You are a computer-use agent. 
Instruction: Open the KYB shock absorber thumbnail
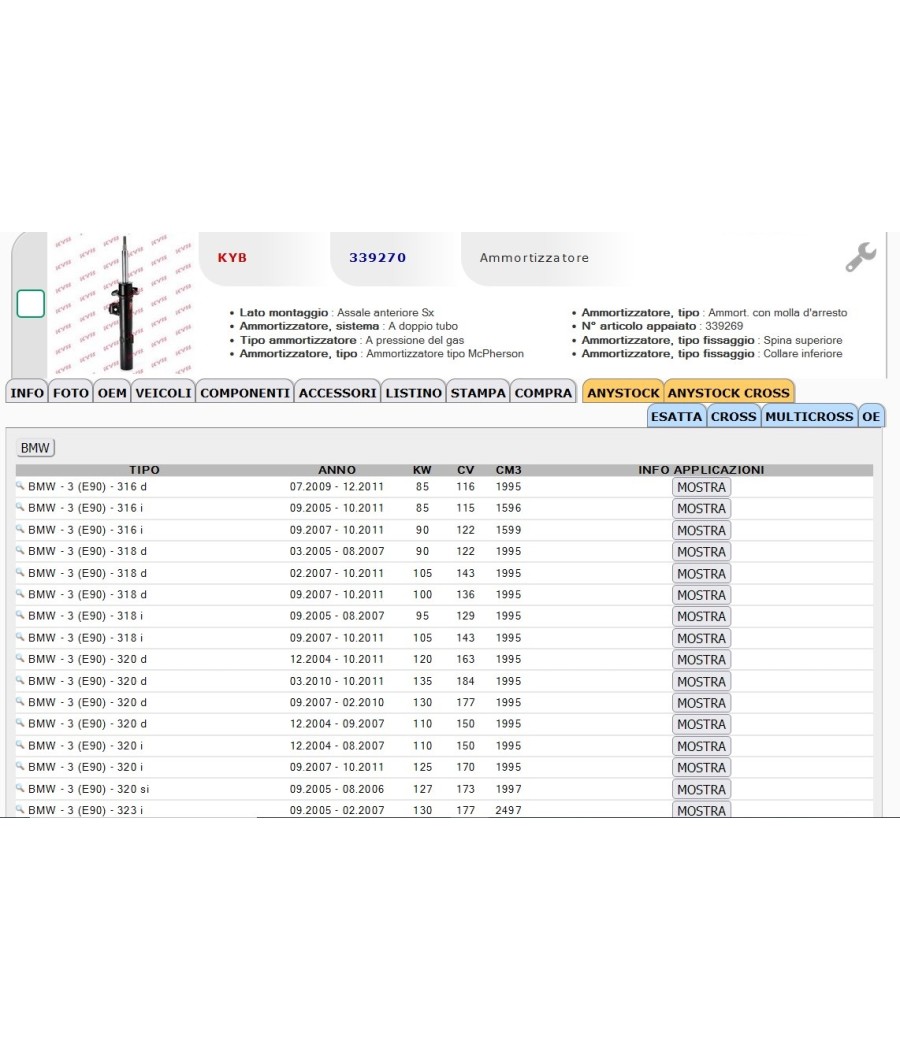(x=123, y=303)
